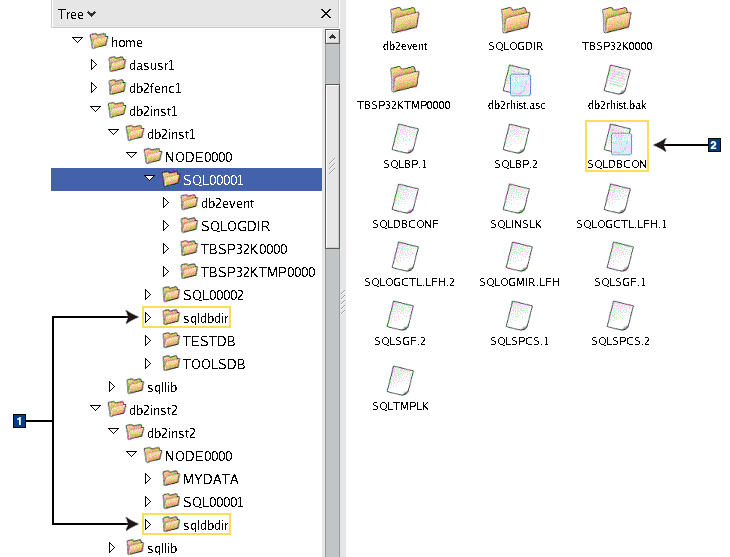The height and width of the screenshot is (557, 730).
Task: Select the SQLSPCS.1 file icon
Action: coord(519,316)
